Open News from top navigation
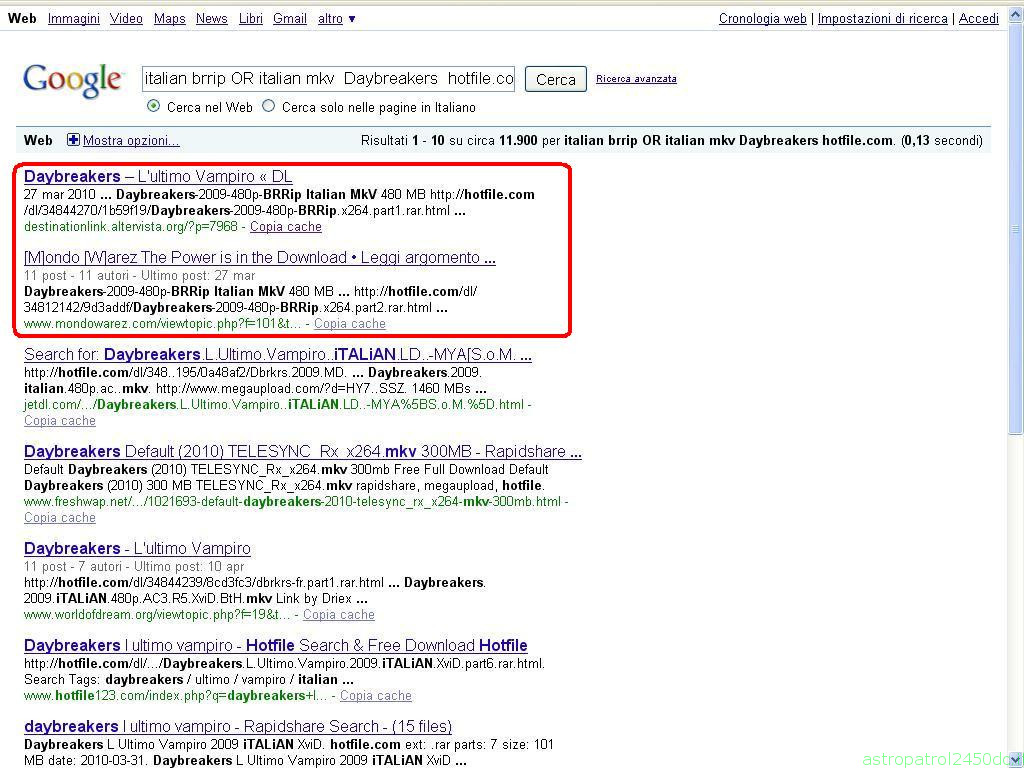Viewport: 1024px width, 768px height. click(x=212, y=19)
